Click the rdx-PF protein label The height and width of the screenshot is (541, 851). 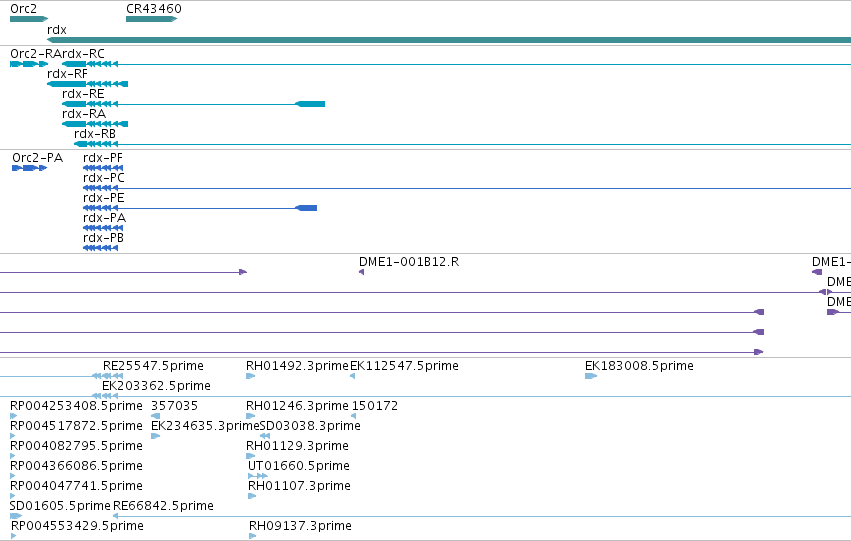pos(103,158)
